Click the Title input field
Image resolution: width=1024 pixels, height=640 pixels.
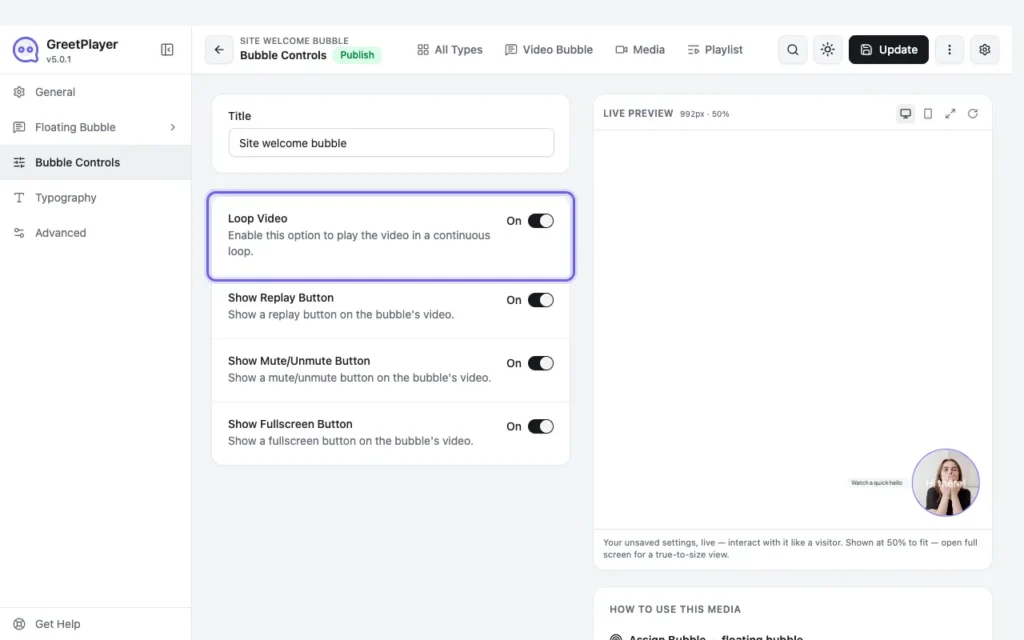[391, 143]
